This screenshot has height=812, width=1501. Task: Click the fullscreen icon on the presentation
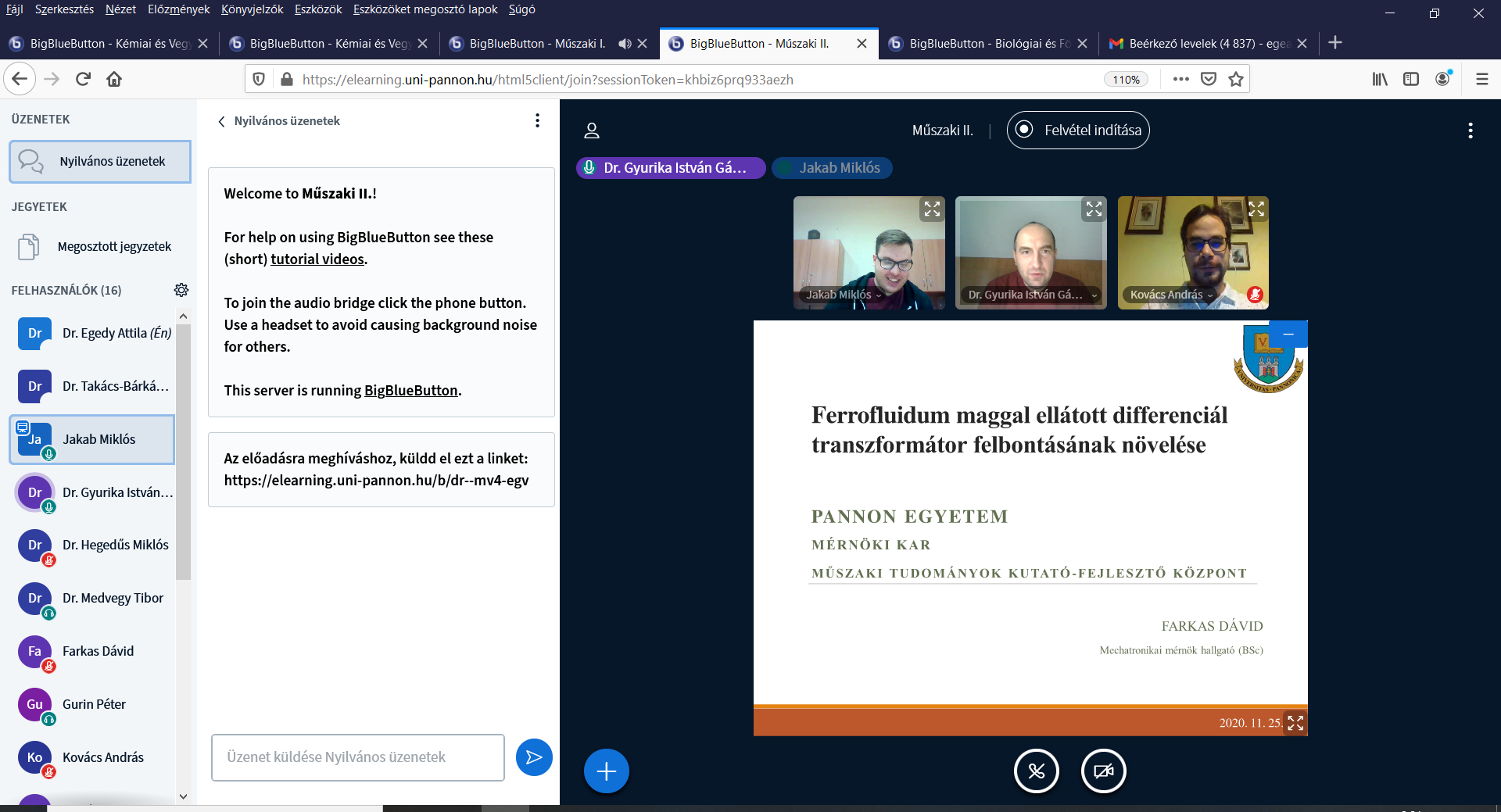click(1295, 723)
